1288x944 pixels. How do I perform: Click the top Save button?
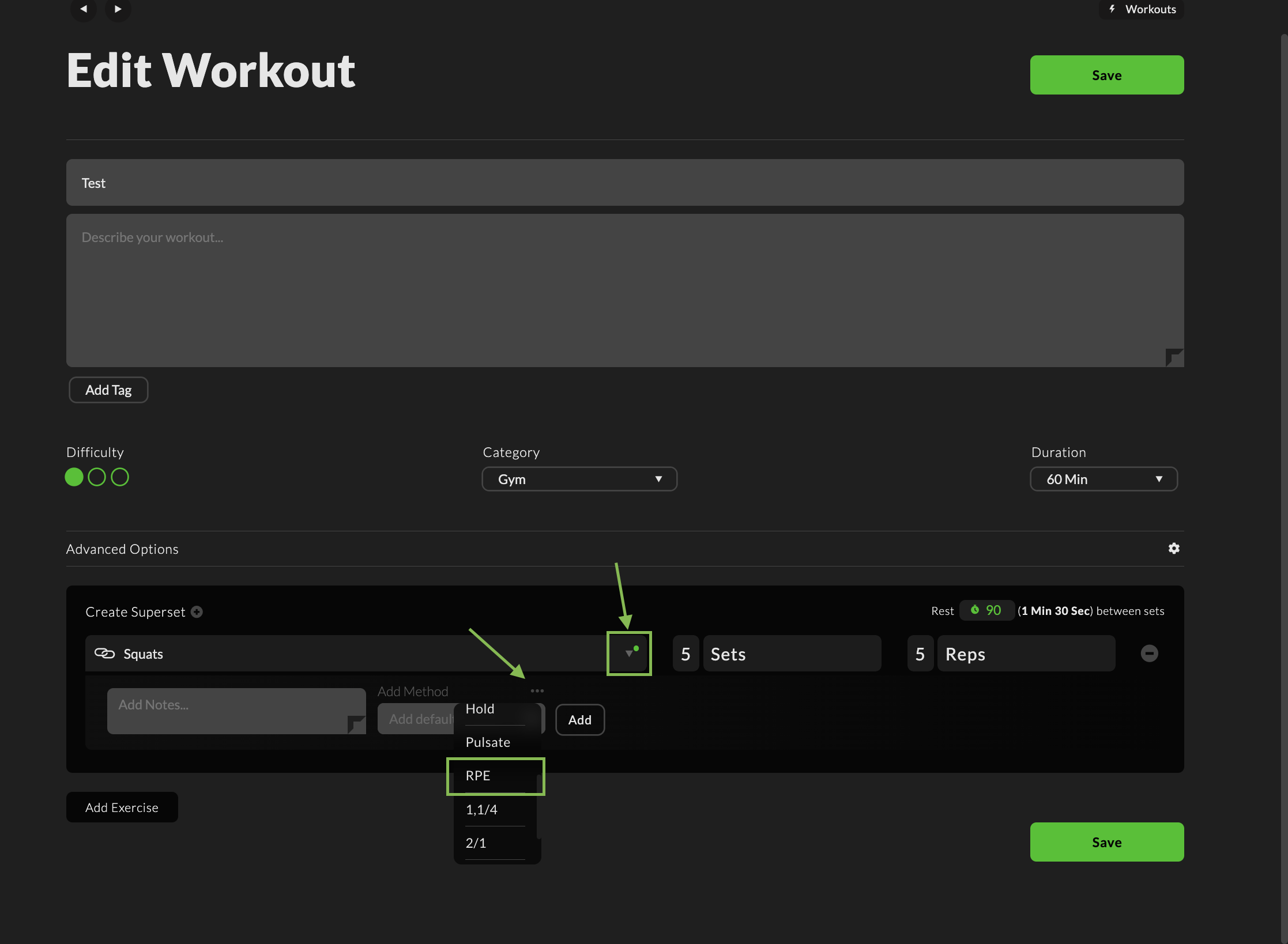click(x=1106, y=75)
